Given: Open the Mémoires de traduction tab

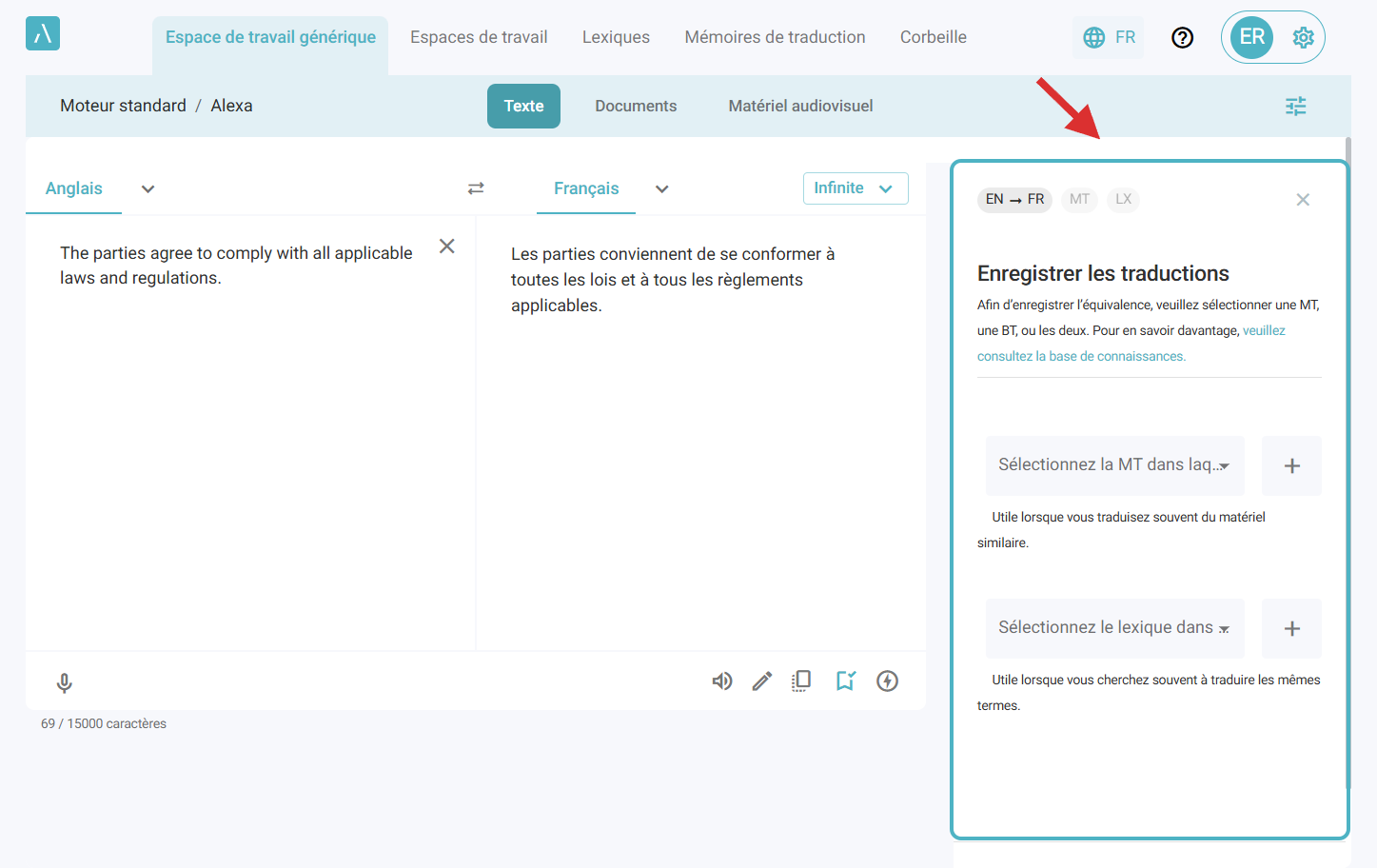Looking at the screenshot, I should [x=775, y=37].
